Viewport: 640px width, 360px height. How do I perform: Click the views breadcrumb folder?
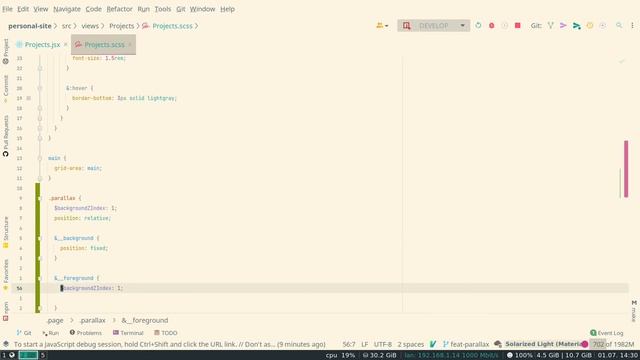click(90, 26)
